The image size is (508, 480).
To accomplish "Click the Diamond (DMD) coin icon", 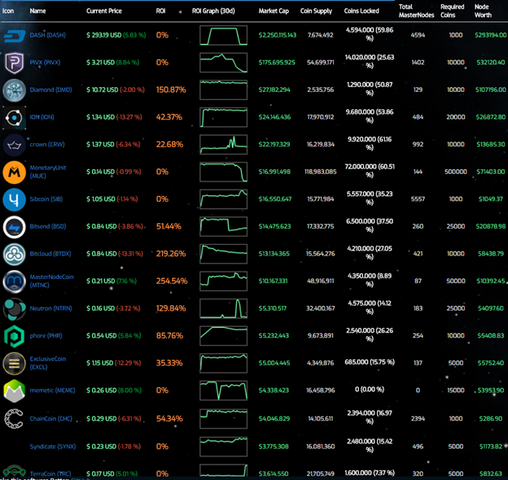I will [x=14, y=90].
